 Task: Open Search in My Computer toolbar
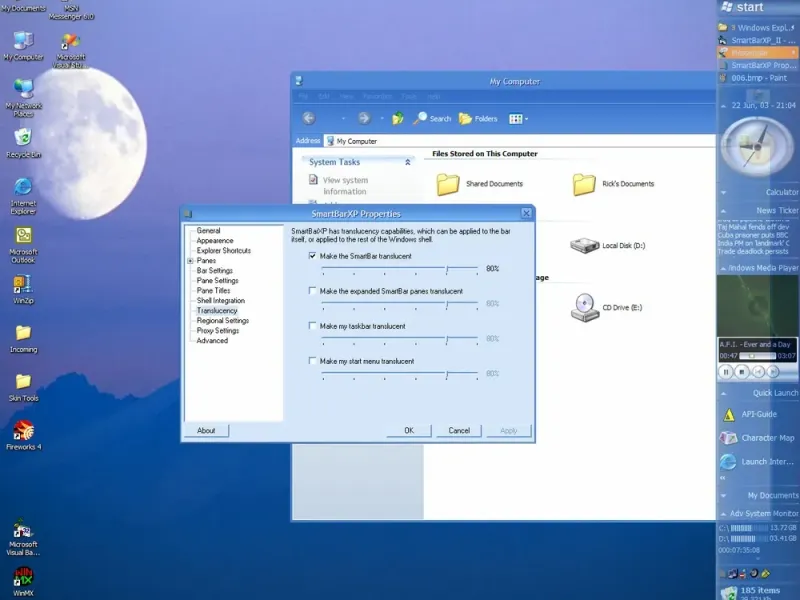point(432,118)
